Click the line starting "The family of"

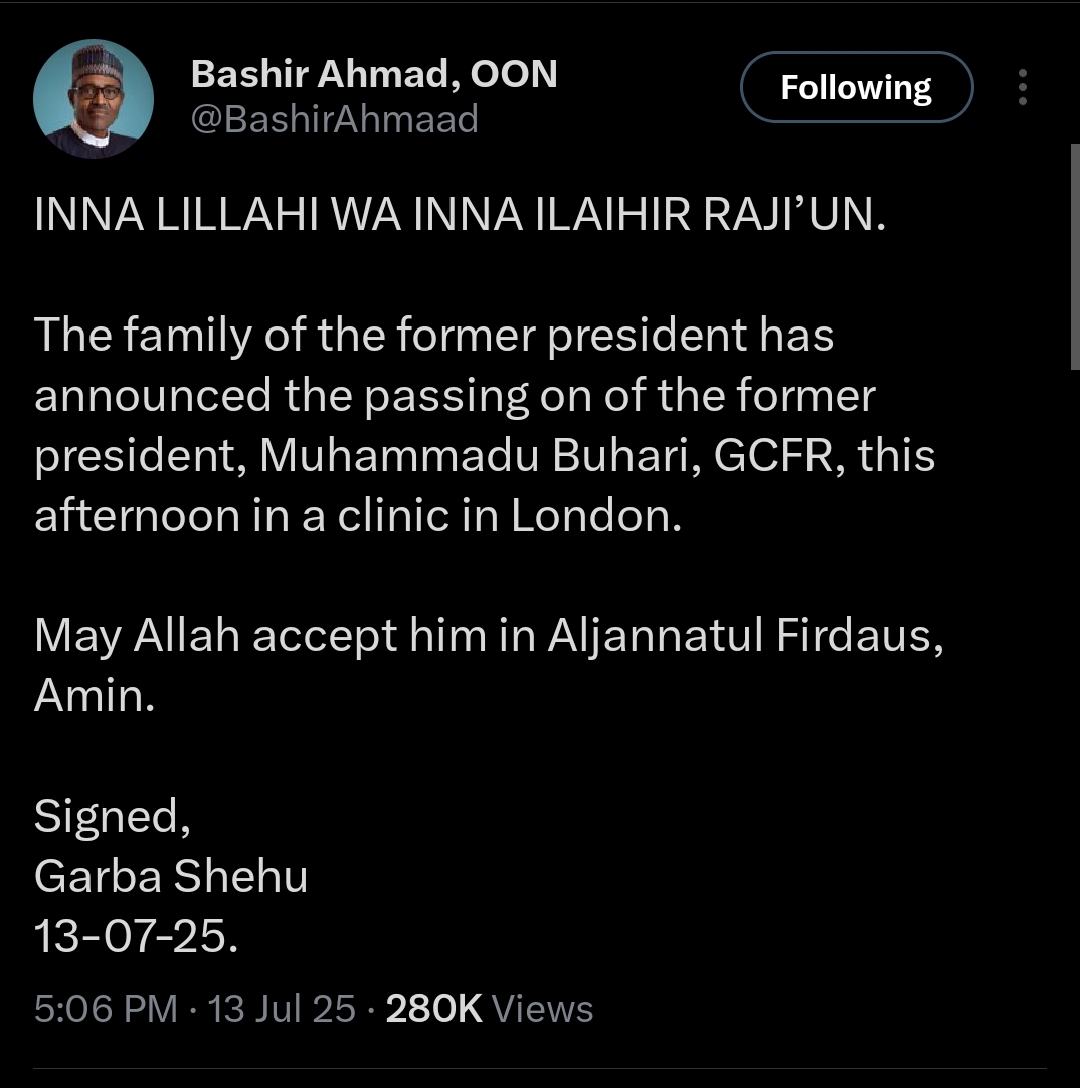(x=434, y=336)
